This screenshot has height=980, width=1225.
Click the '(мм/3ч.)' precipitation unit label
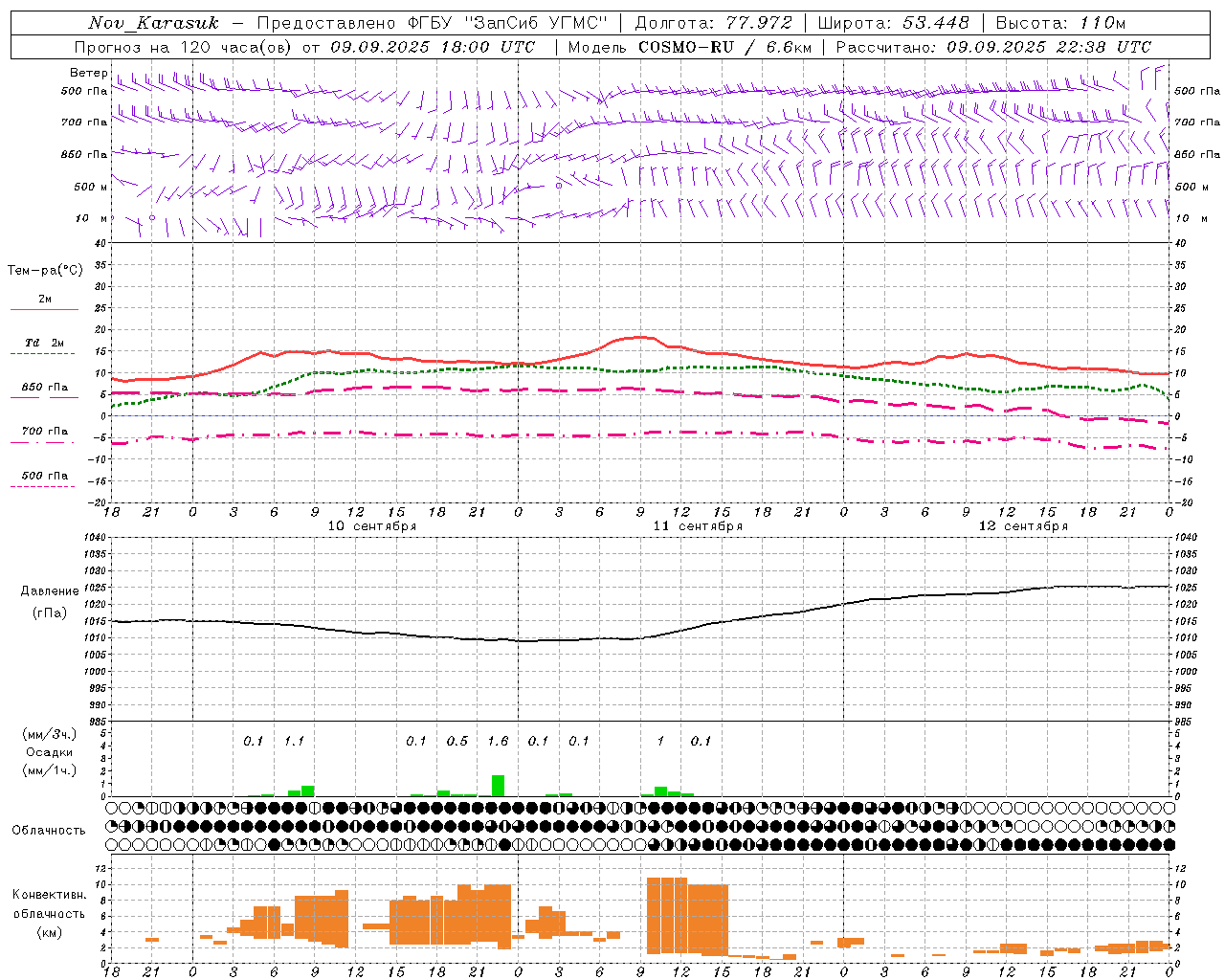point(50,735)
